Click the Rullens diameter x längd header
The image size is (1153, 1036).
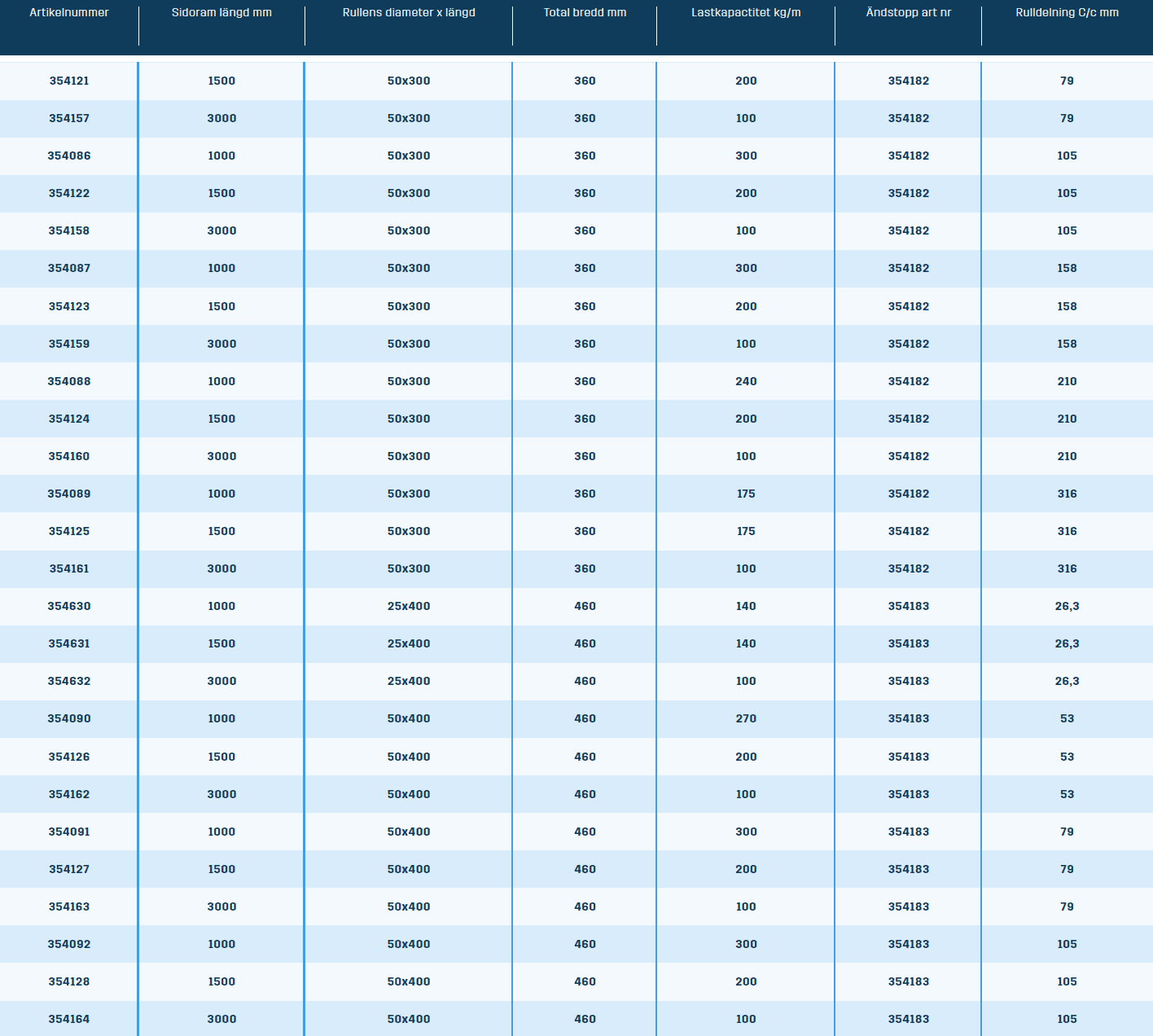coord(409,13)
